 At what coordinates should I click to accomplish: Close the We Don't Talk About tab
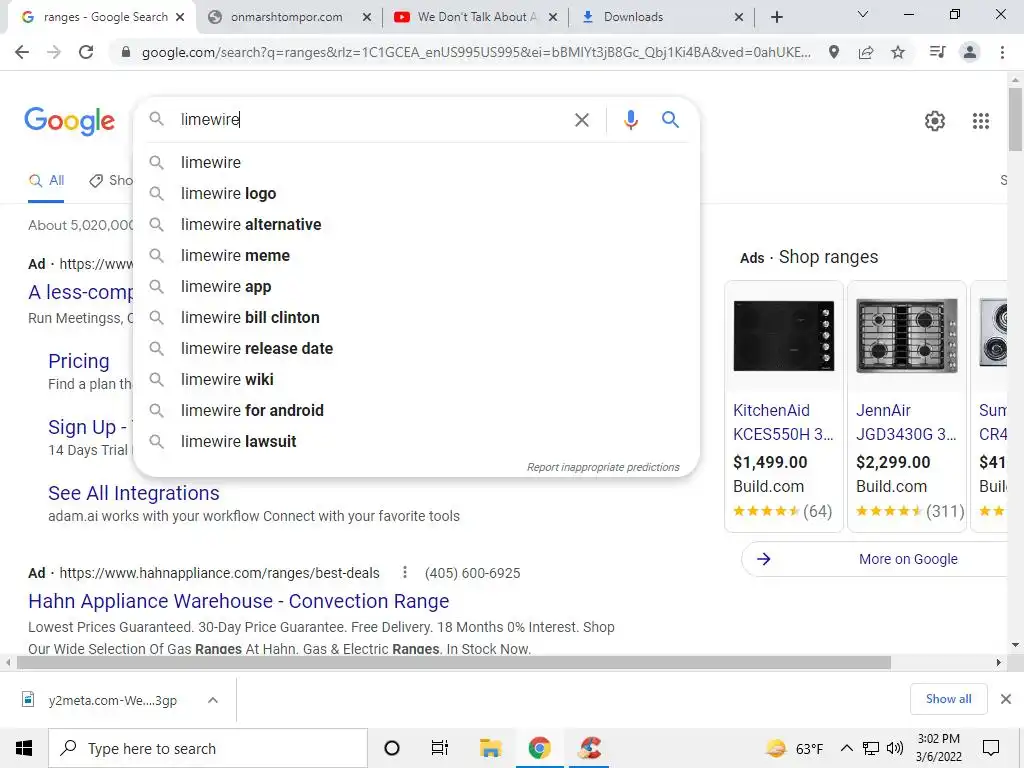(x=553, y=18)
